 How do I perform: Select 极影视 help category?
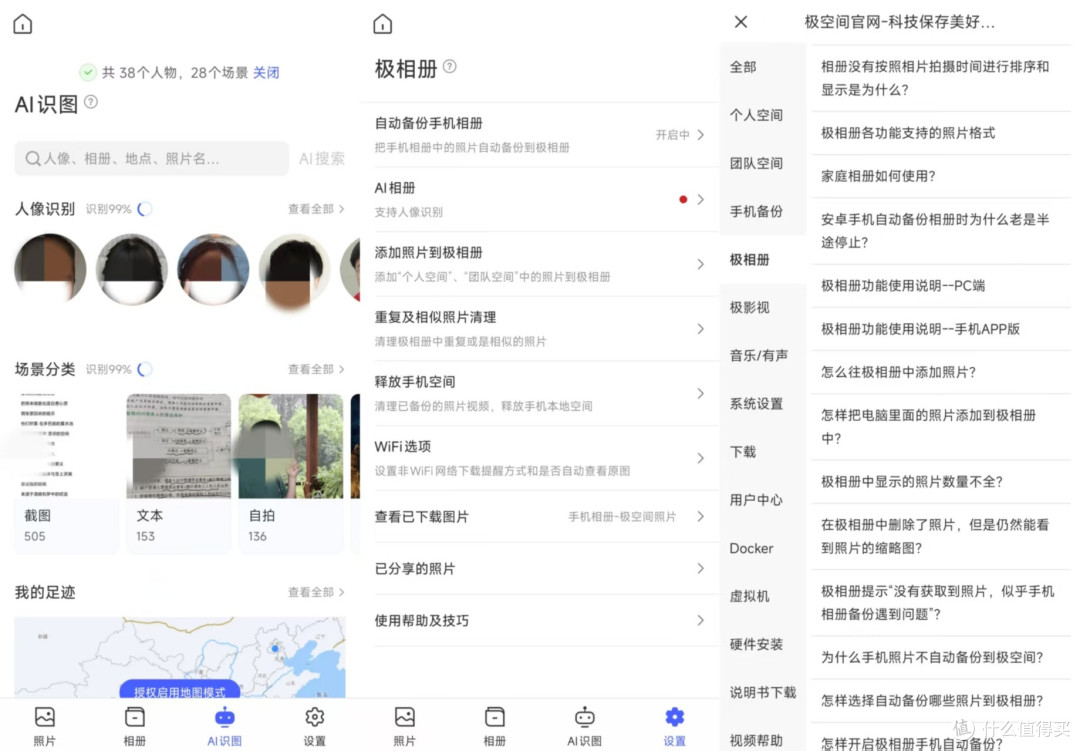(x=749, y=307)
